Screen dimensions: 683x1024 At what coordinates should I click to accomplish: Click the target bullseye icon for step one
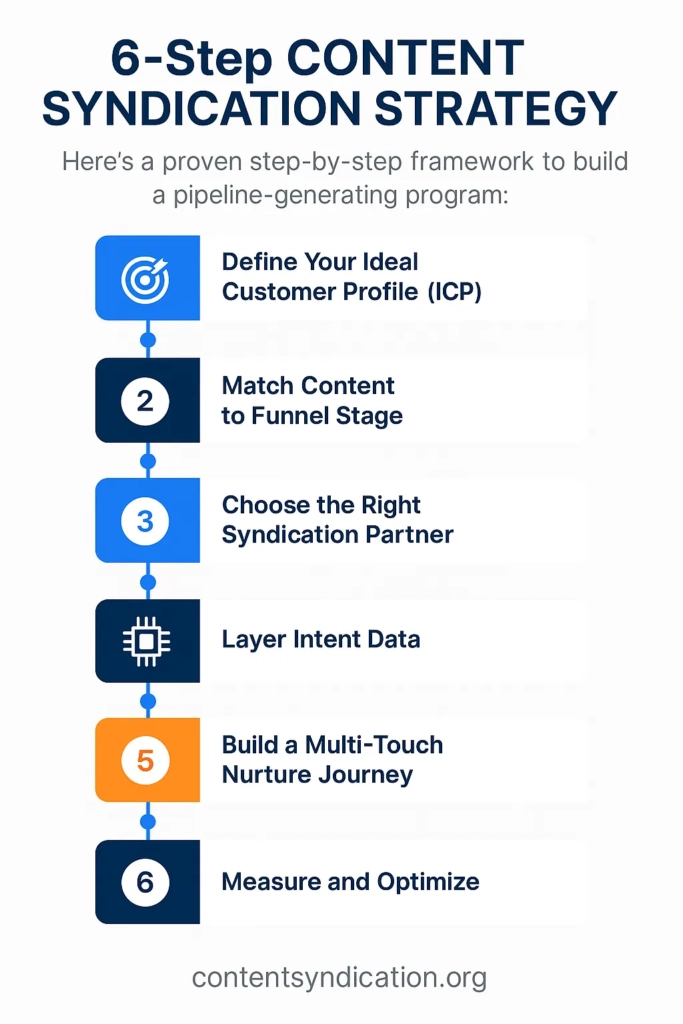click(146, 278)
